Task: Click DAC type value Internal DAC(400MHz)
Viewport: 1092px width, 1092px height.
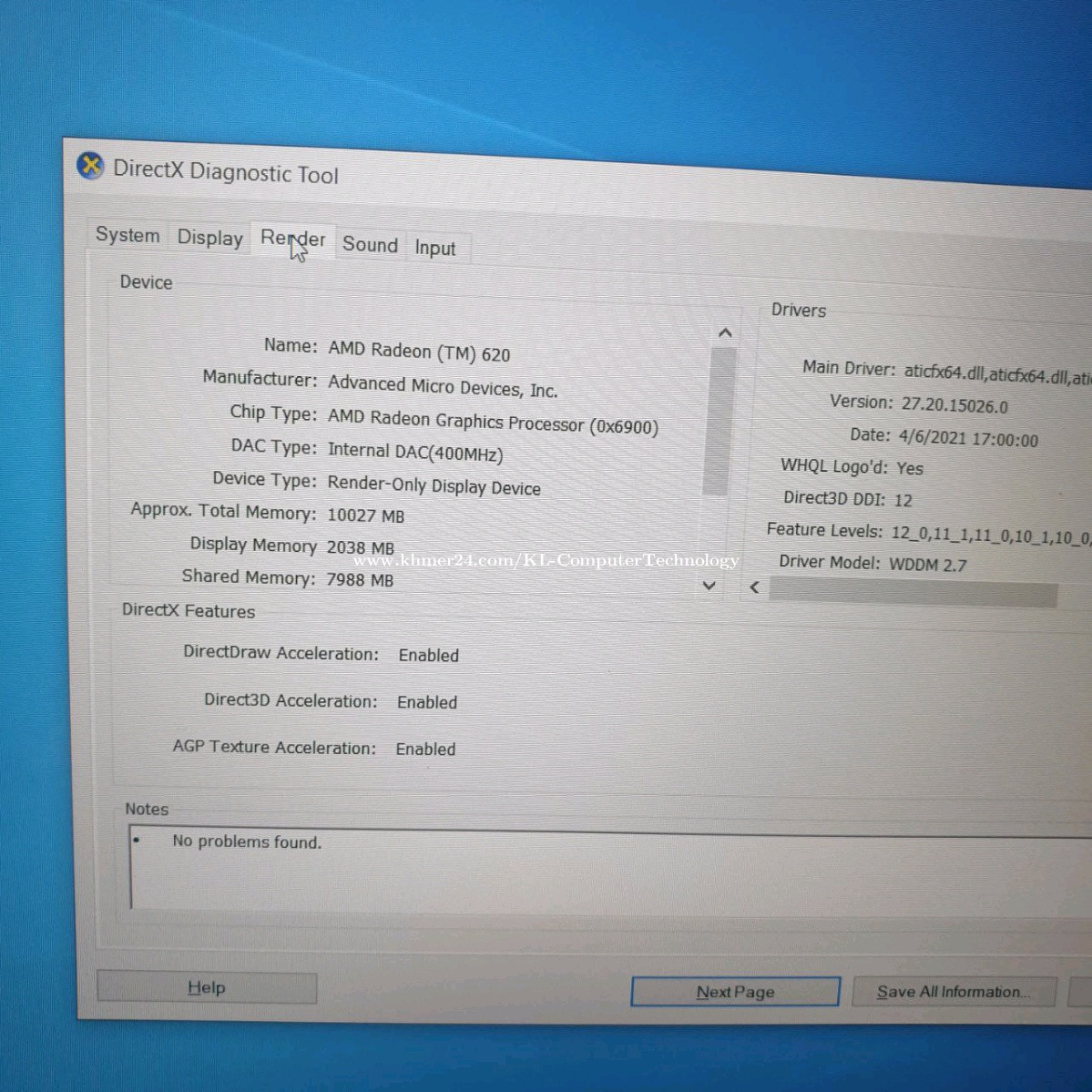Action: click(x=415, y=453)
